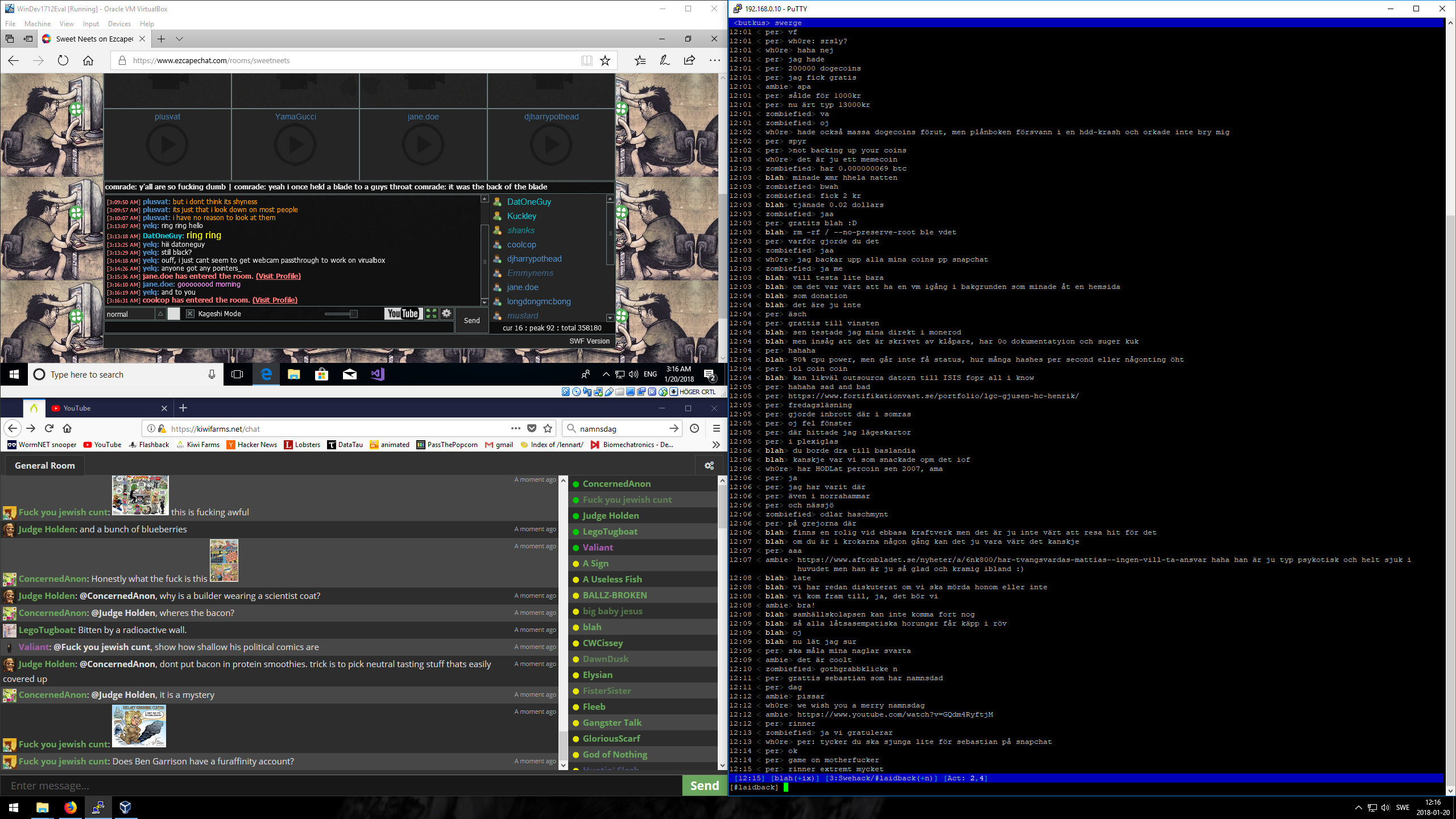
Task: Open VirtualBox Machine menu
Action: coord(38,24)
